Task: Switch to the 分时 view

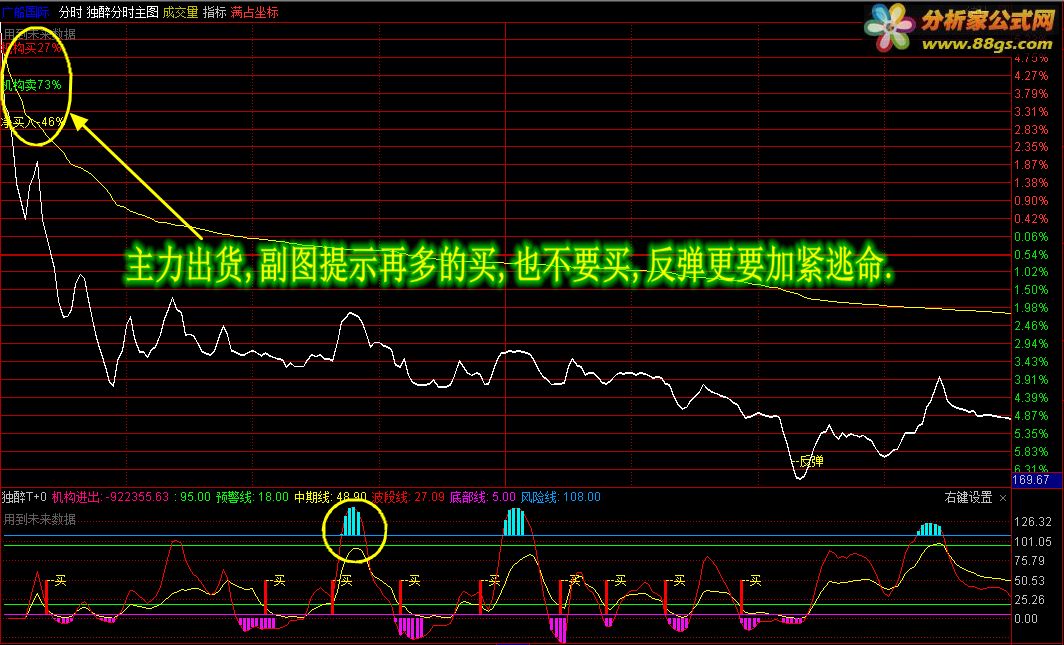Action: 70,12
